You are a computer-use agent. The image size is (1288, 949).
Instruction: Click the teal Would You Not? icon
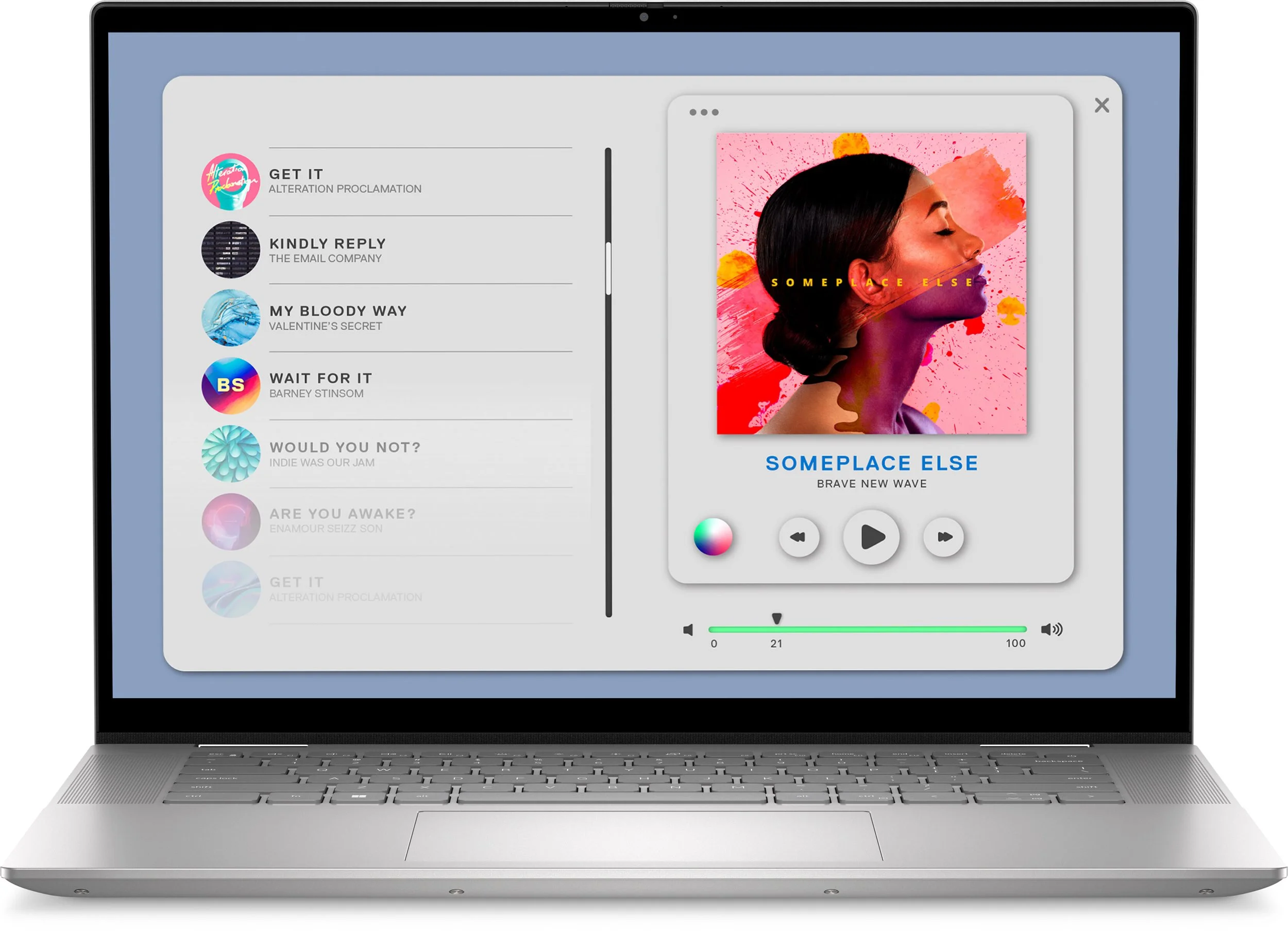click(230, 454)
